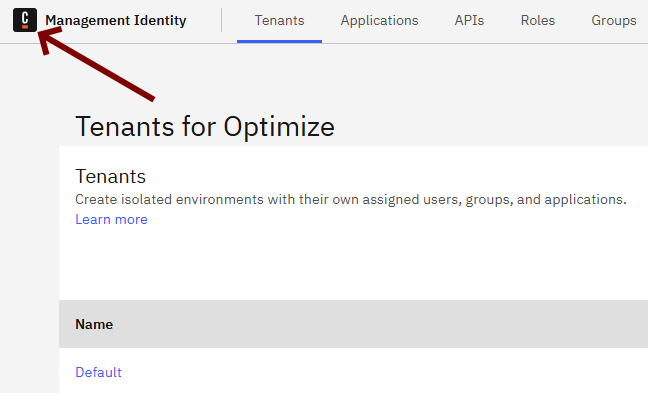Follow the Learn more link
Screen dimensions: 648x393
[x=111, y=219]
